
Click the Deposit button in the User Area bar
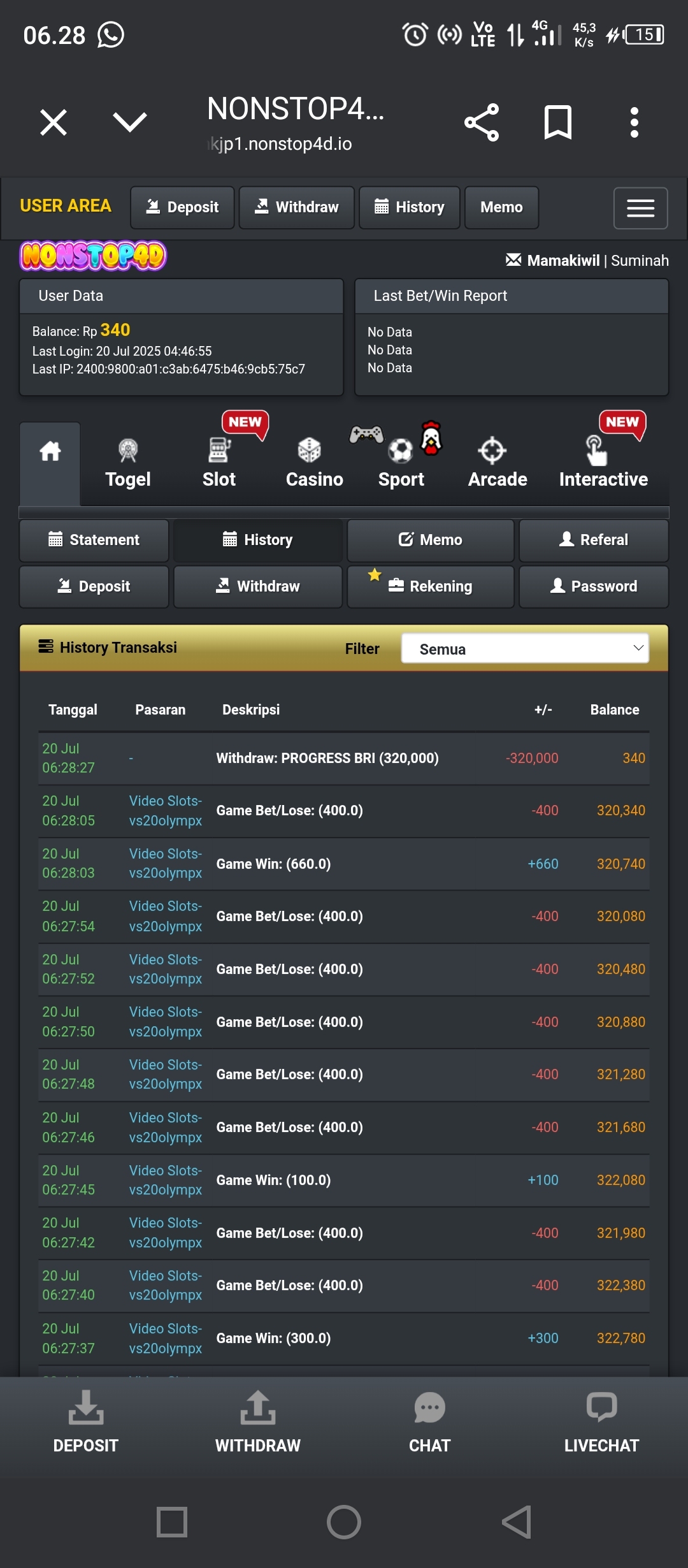(182, 207)
